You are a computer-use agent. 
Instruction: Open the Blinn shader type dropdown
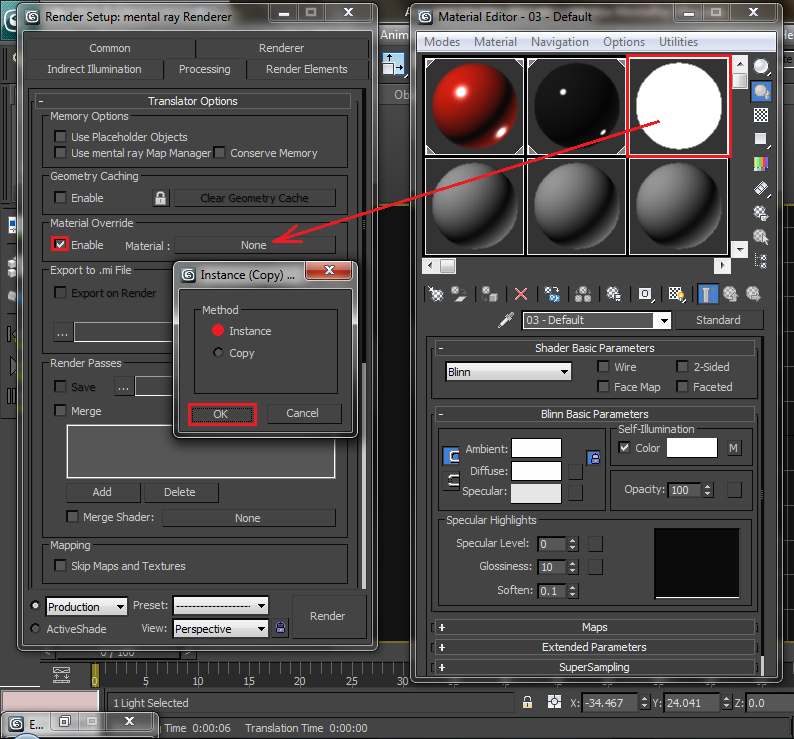508,372
